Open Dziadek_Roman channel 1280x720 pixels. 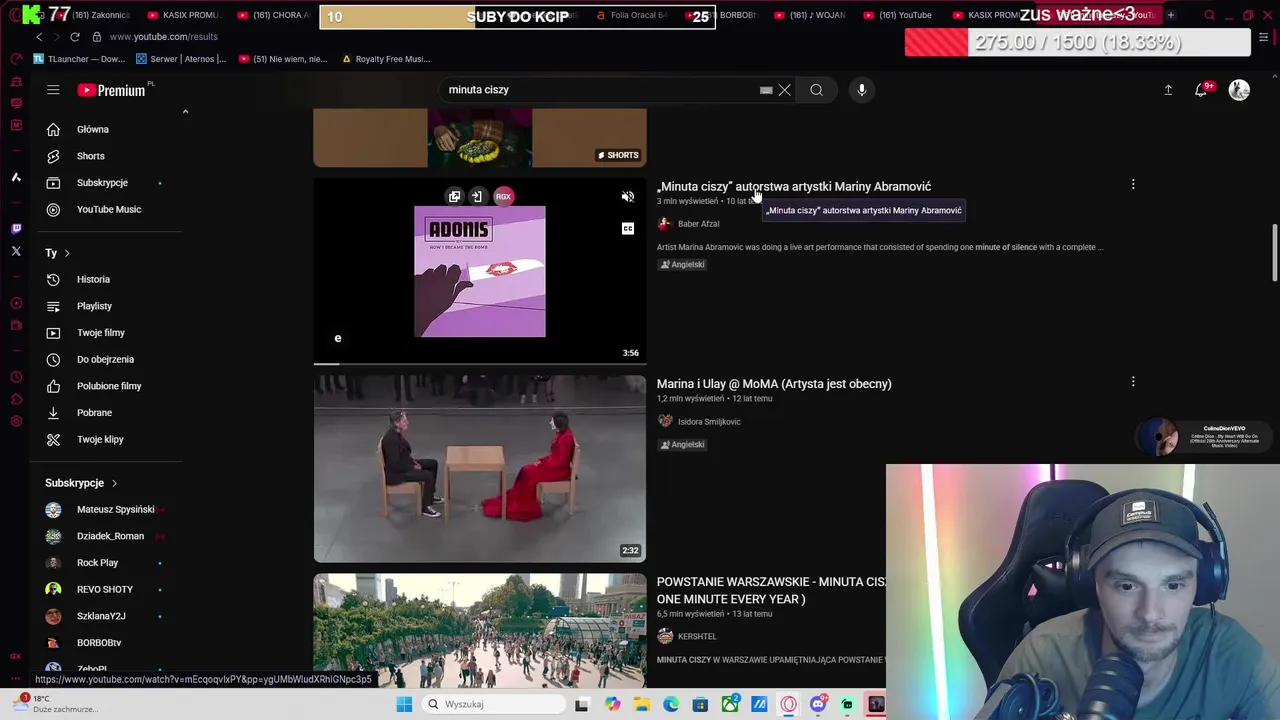point(110,536)
